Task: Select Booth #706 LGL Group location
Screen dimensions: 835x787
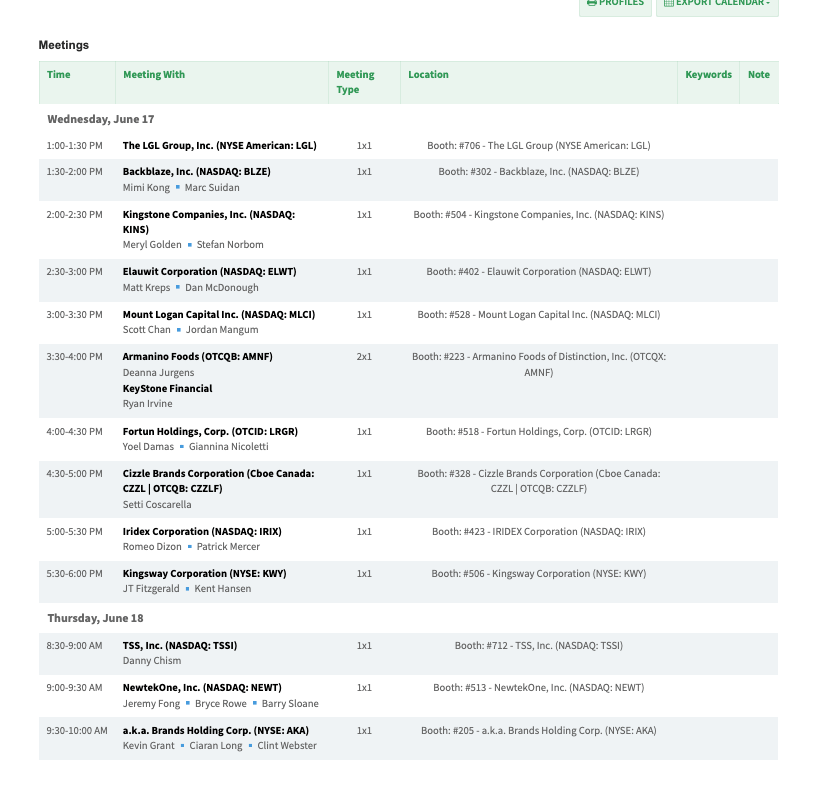Action: click(x=538, y=145)
